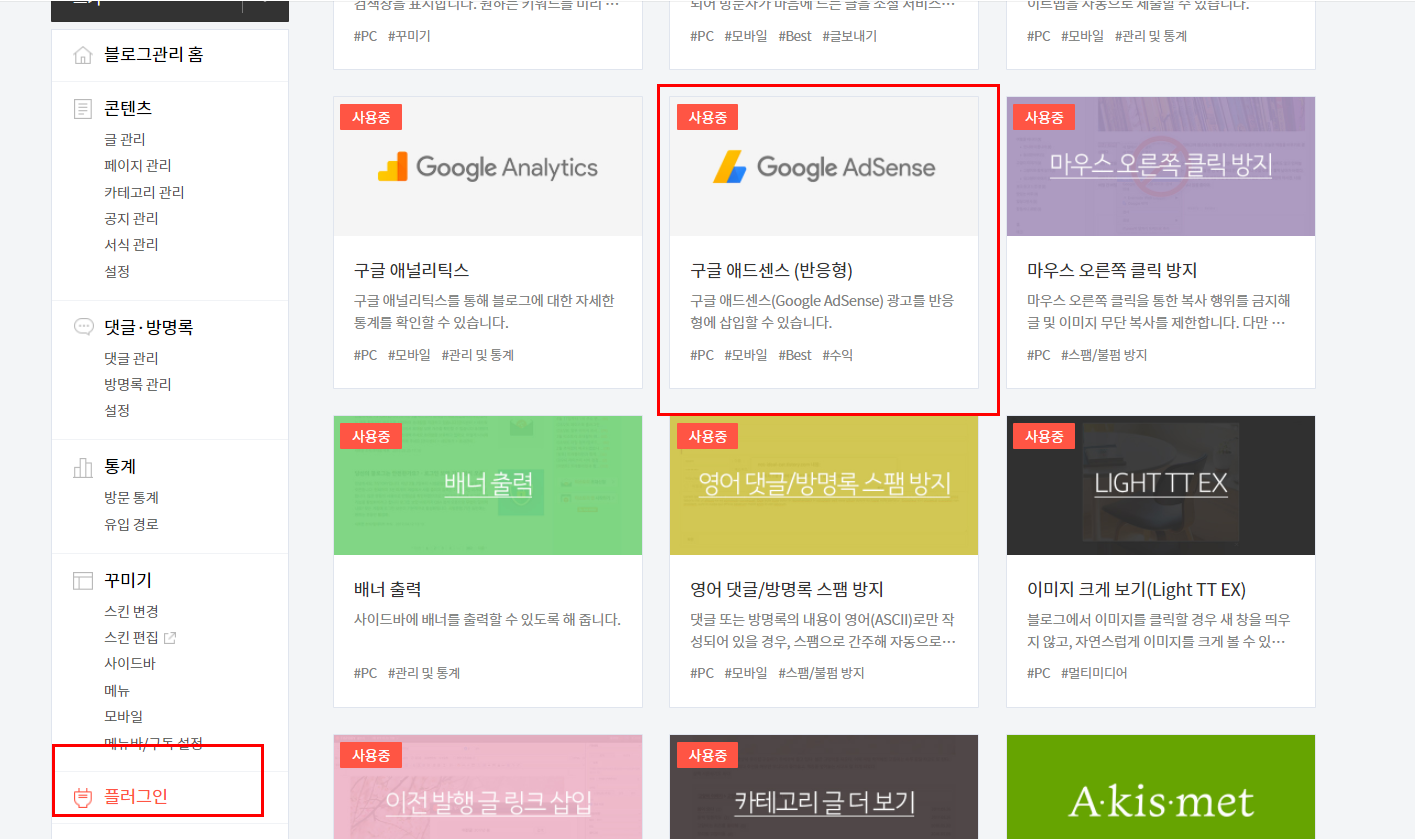This screenshot has width=1415, height=839.
Task: Click the Google Analytics logo image
Action: click(488, 167)
